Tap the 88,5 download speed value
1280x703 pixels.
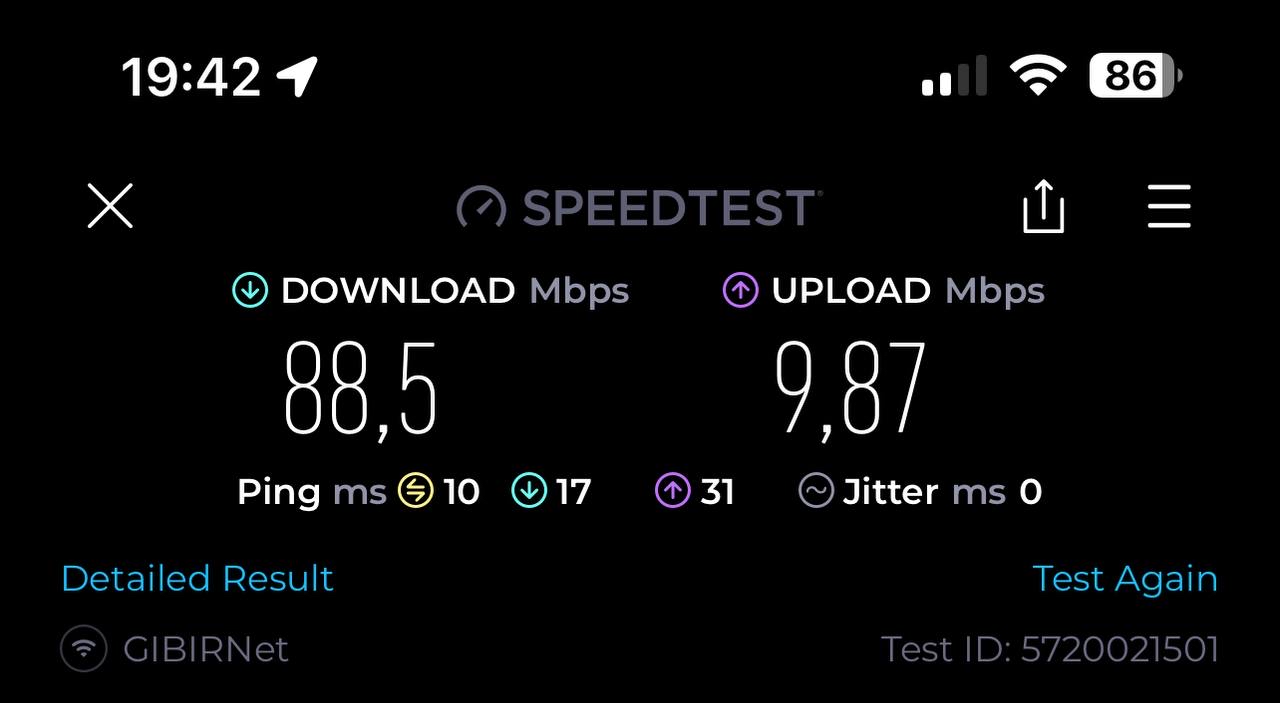coord(361,388)
